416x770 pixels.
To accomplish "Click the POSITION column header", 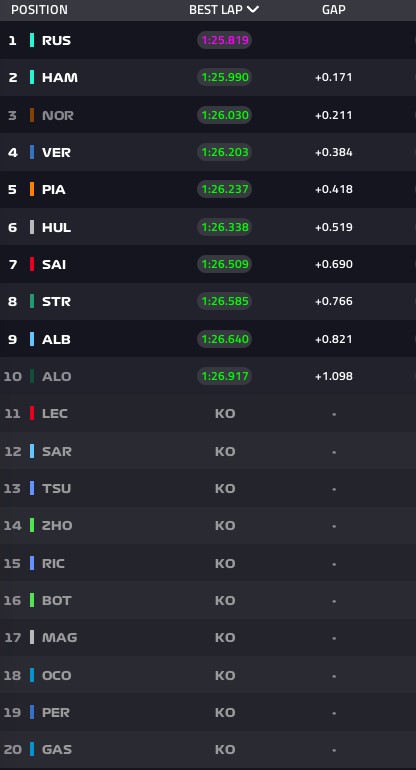I will 39,10.
